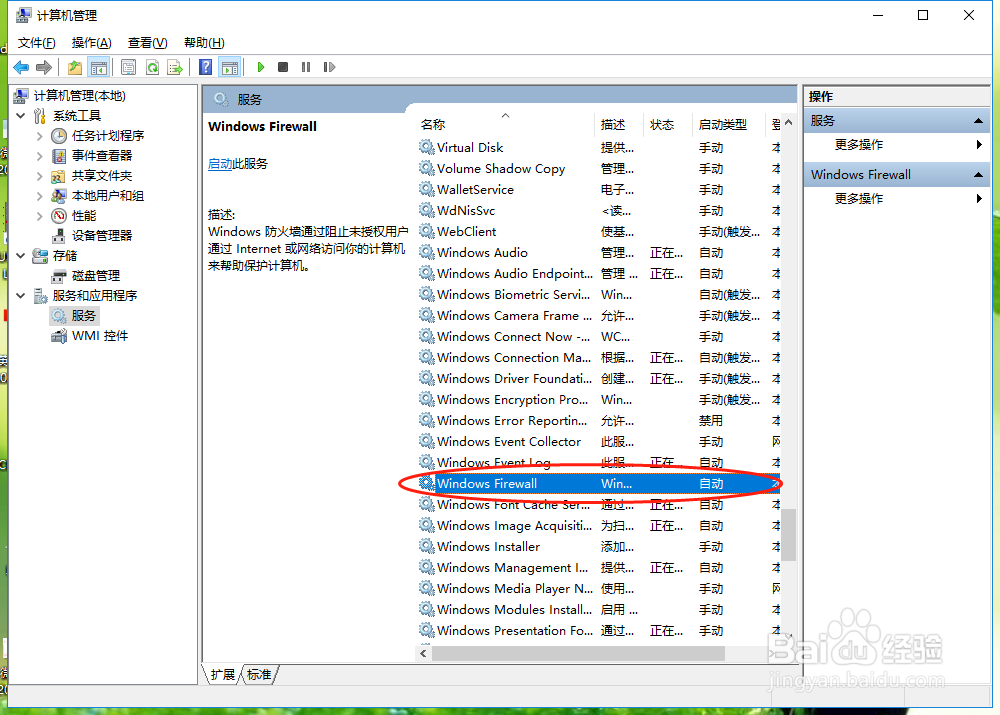1000x715 pixels.
Task: Open 更多操作 under 服务 actions
Action: (x=859, y=145)
